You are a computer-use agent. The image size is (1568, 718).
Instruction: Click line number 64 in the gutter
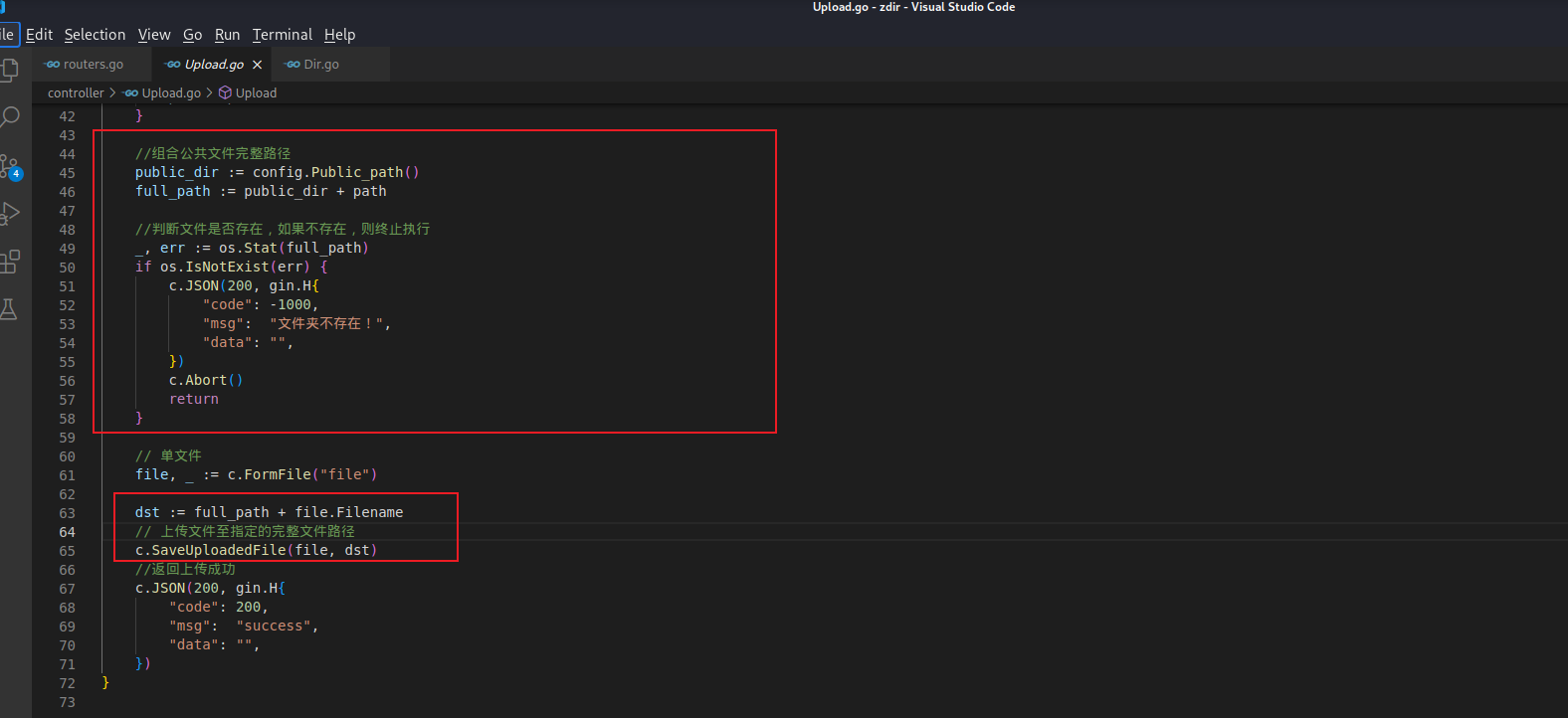[67, 532]
